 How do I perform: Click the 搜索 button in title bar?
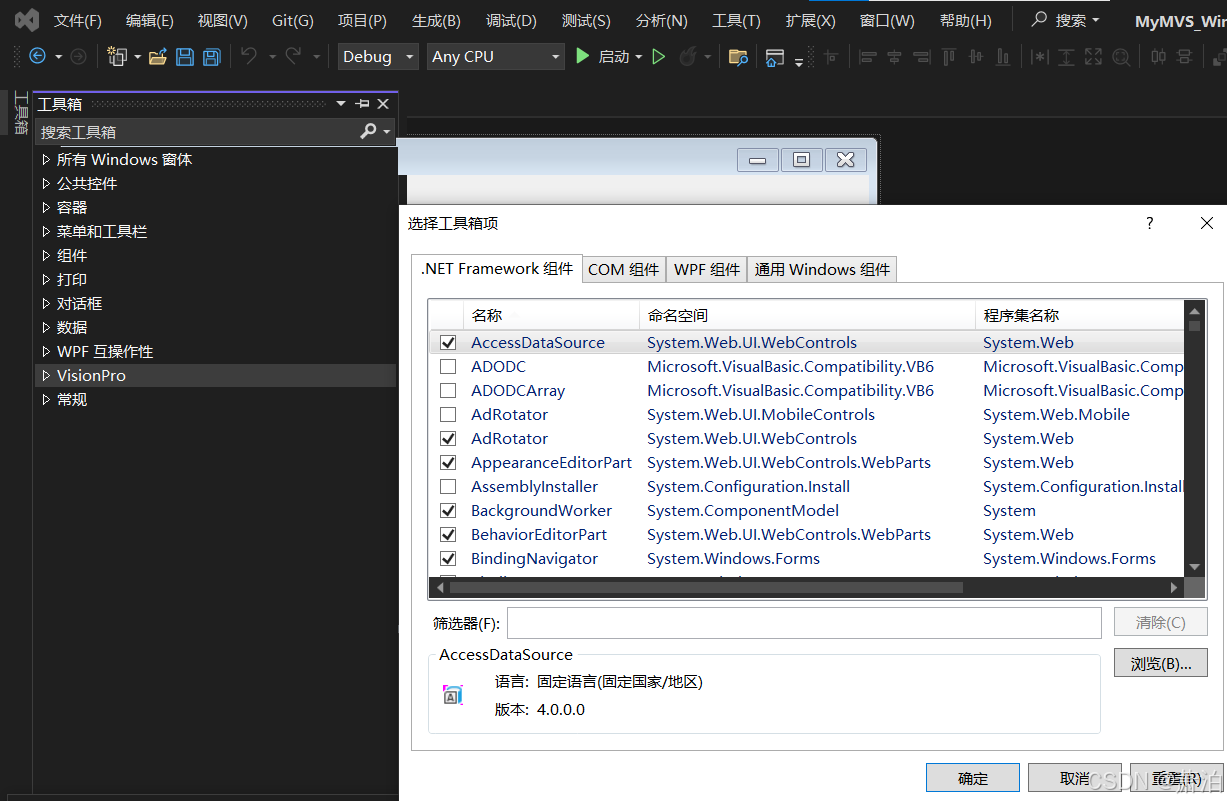click(x=1066, y=20)
